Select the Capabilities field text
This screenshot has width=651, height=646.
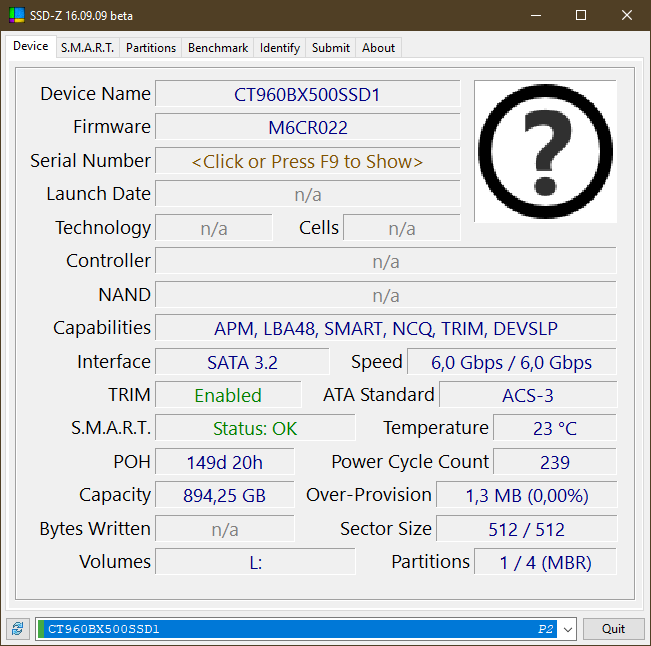click(385, 328)
